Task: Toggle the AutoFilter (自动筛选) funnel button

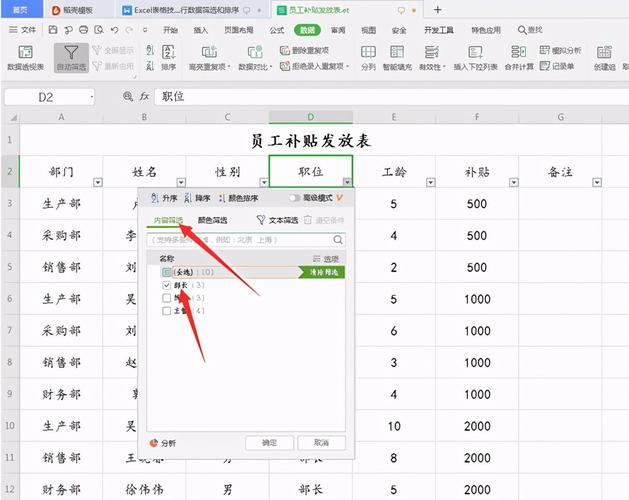Action: (x=71, y=58)
